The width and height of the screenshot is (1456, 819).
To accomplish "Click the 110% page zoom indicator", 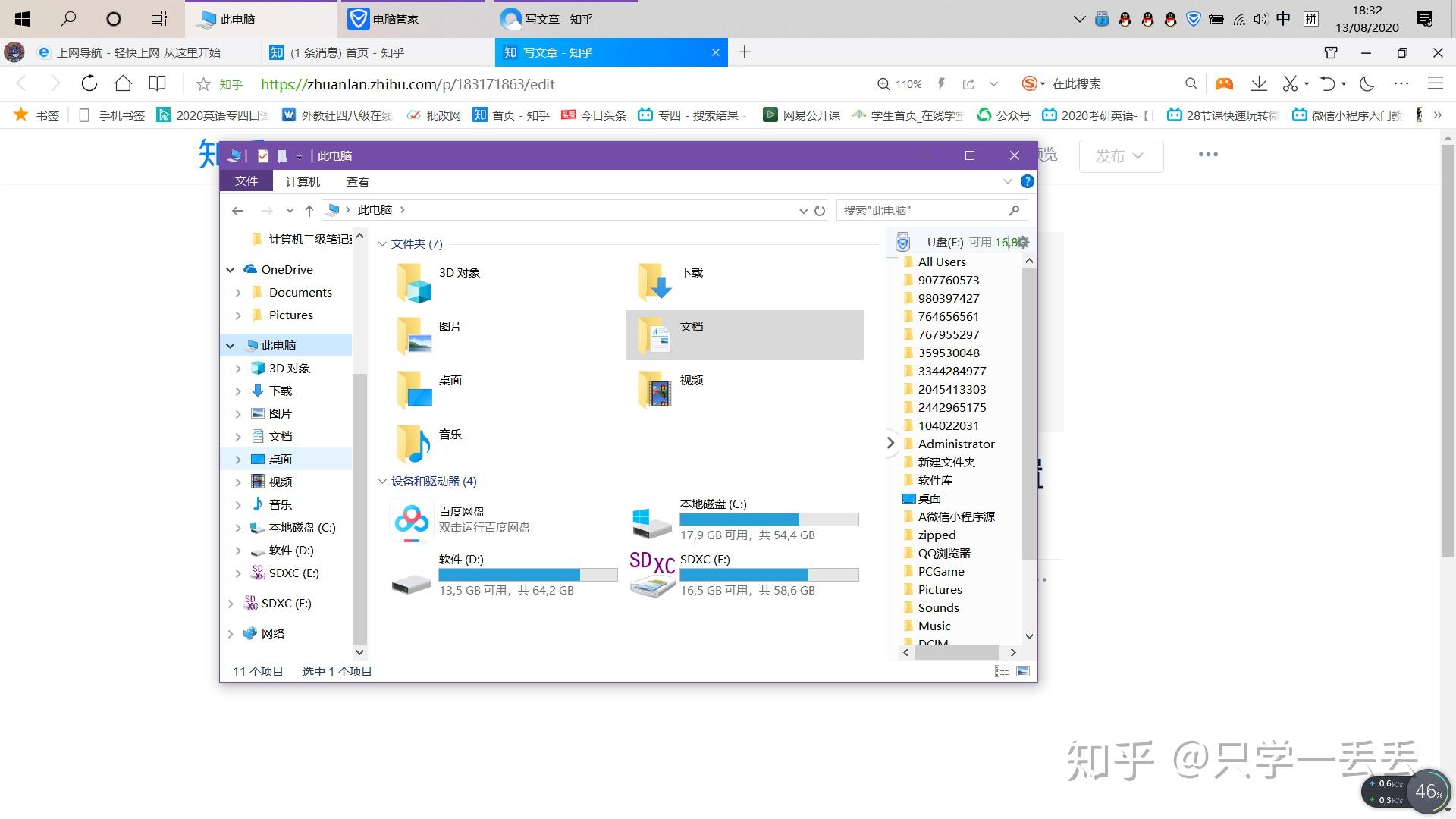I will 899,84.
